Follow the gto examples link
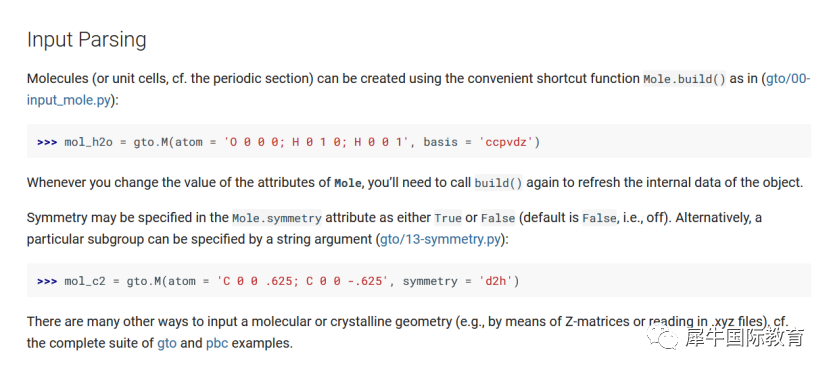This screenshot has width=831, height=373. 166,343
